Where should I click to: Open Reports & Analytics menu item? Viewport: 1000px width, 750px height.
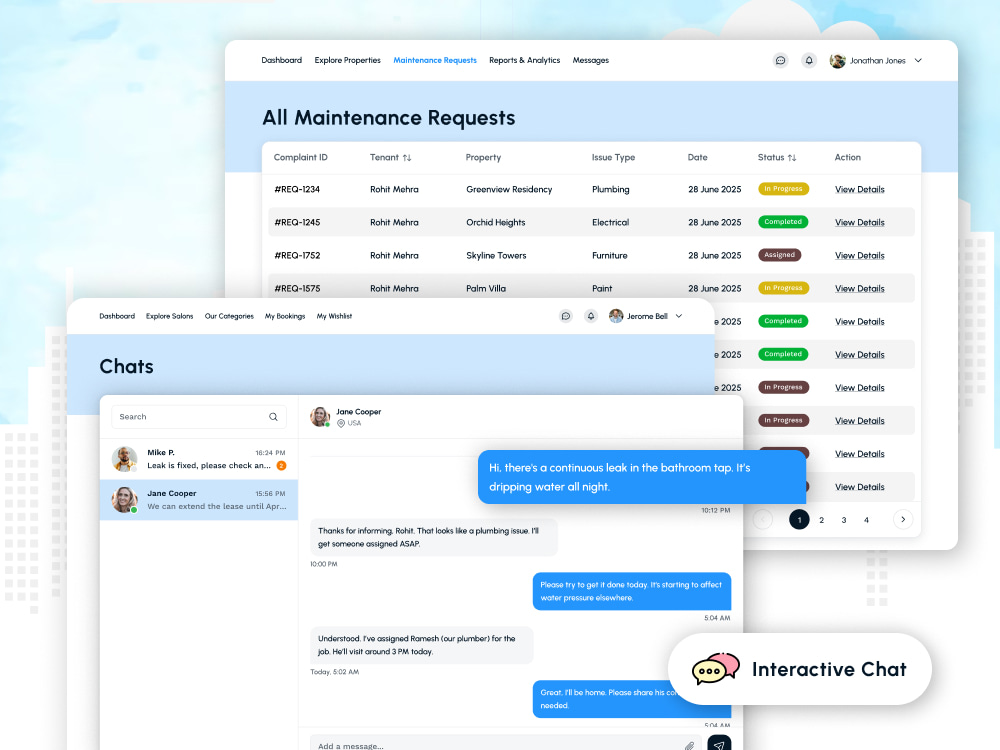point(524,61)
